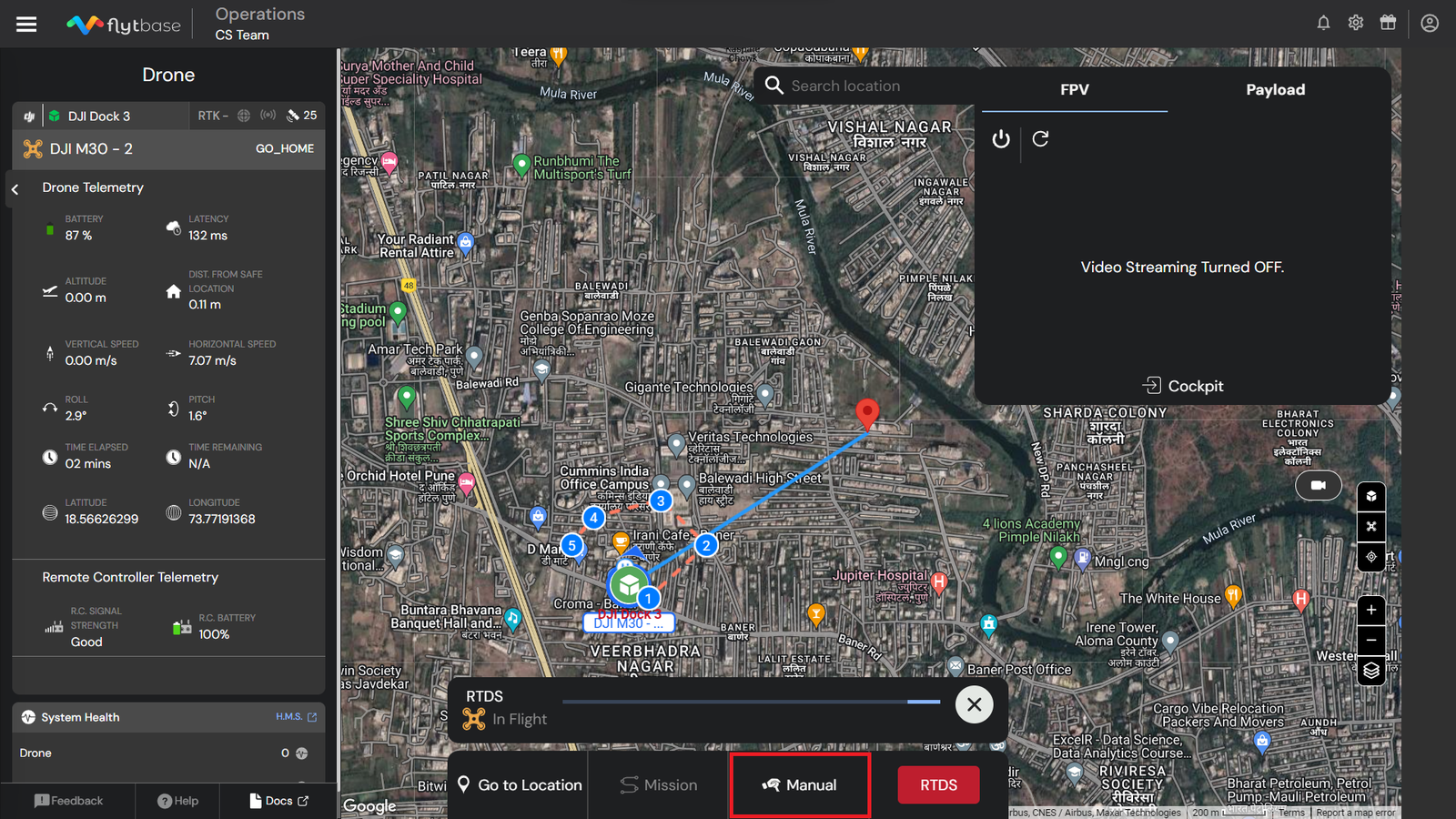Open Google Maps Terms link
The width and height of the screenshot is (1456, 819).
[1291, 813]
